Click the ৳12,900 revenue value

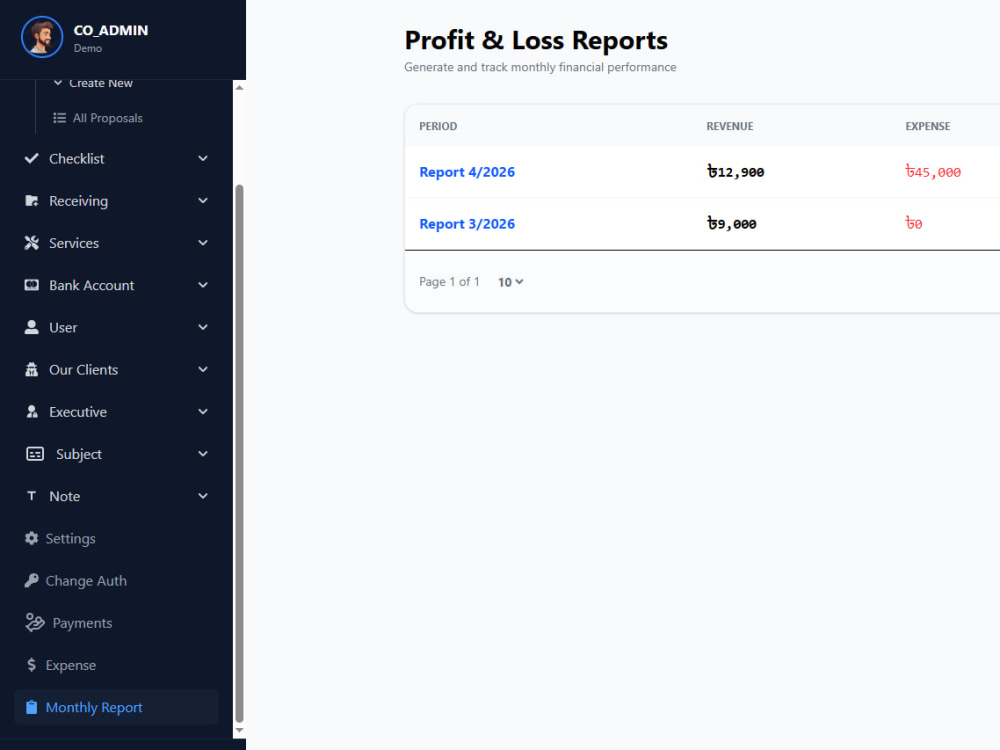click(735, 172)
